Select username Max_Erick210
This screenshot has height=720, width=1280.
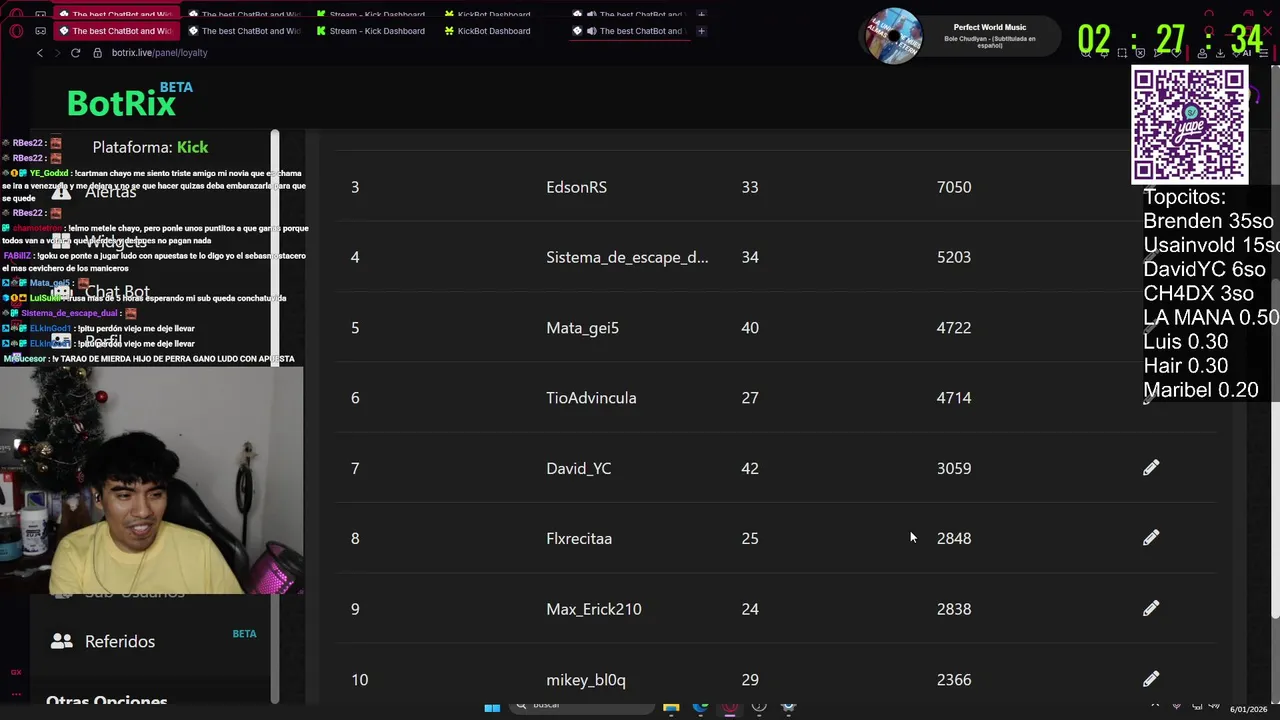coord(594,609)
